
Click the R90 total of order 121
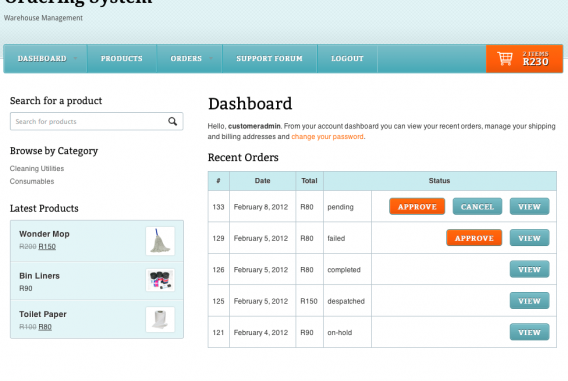click(307, 332)
